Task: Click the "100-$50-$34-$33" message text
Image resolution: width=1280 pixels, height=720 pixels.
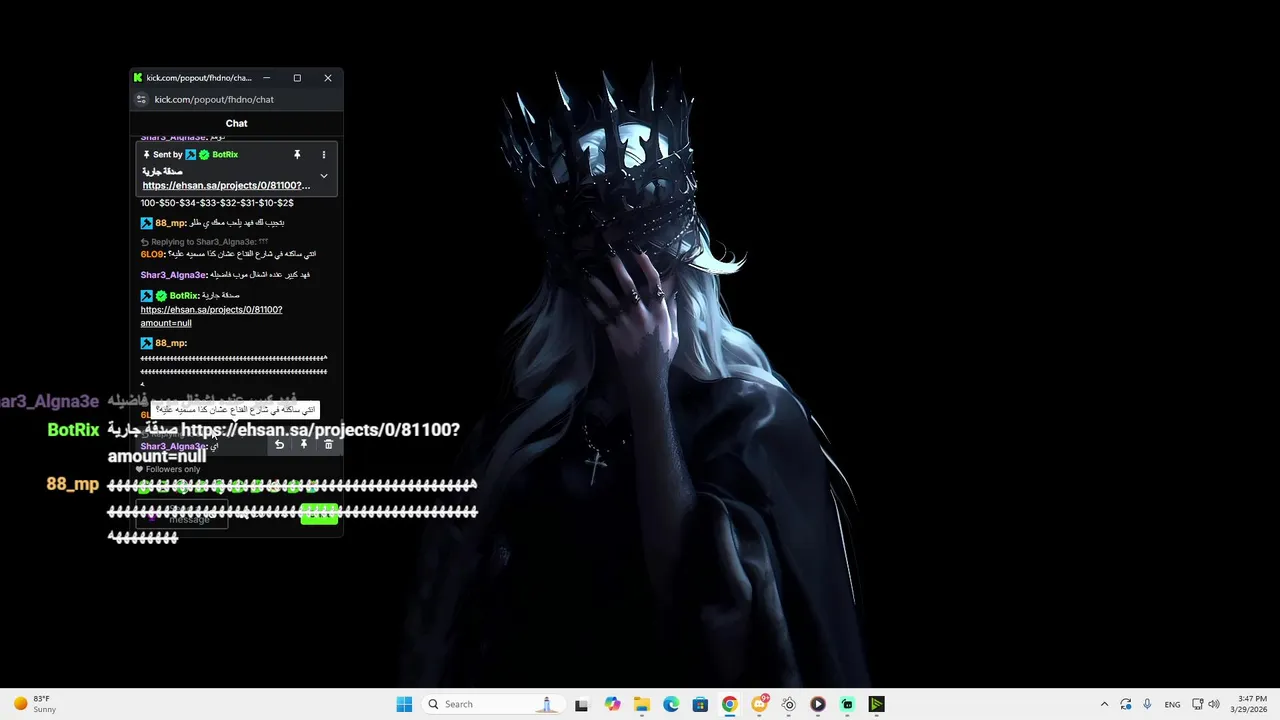Action: point(217,203)
